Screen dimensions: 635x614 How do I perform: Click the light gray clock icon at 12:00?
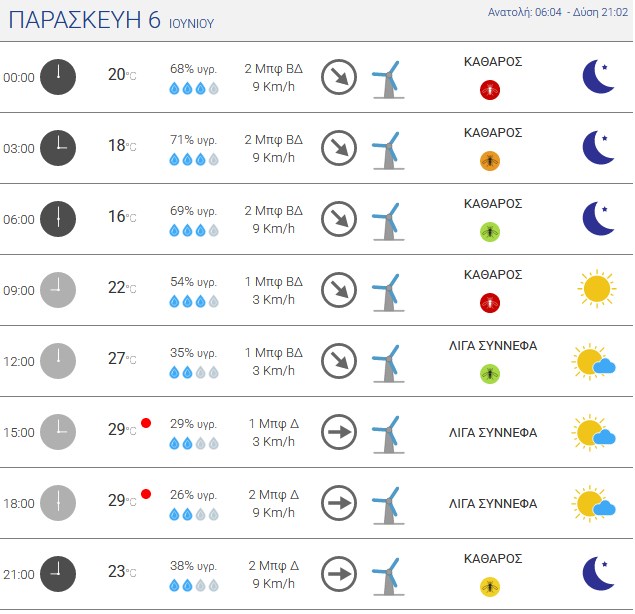(58, 361)
